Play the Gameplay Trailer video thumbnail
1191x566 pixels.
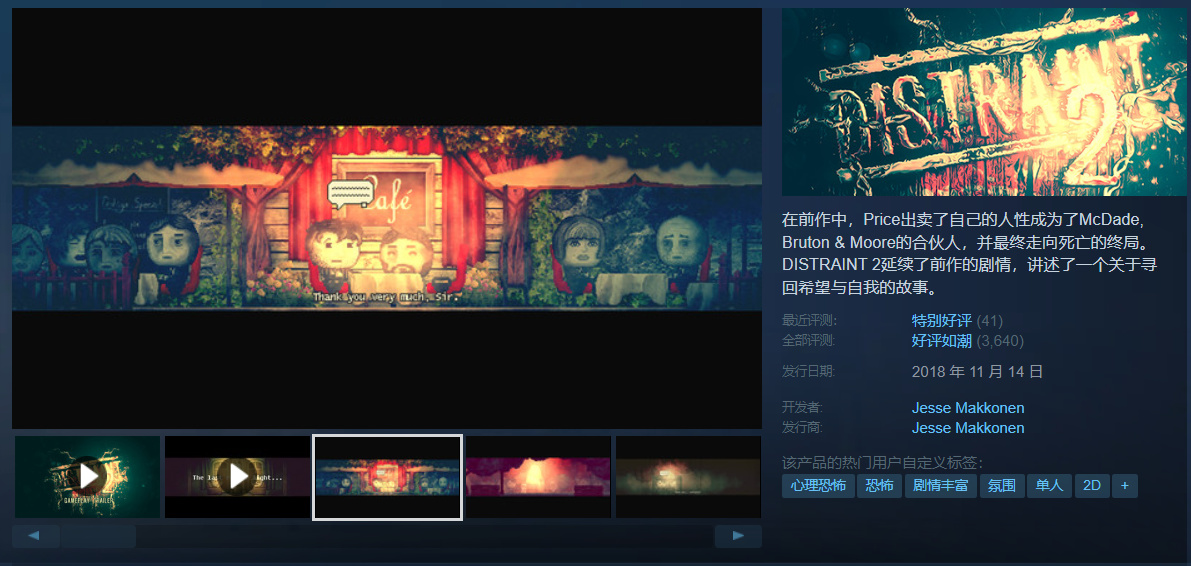tap(88, 477)
